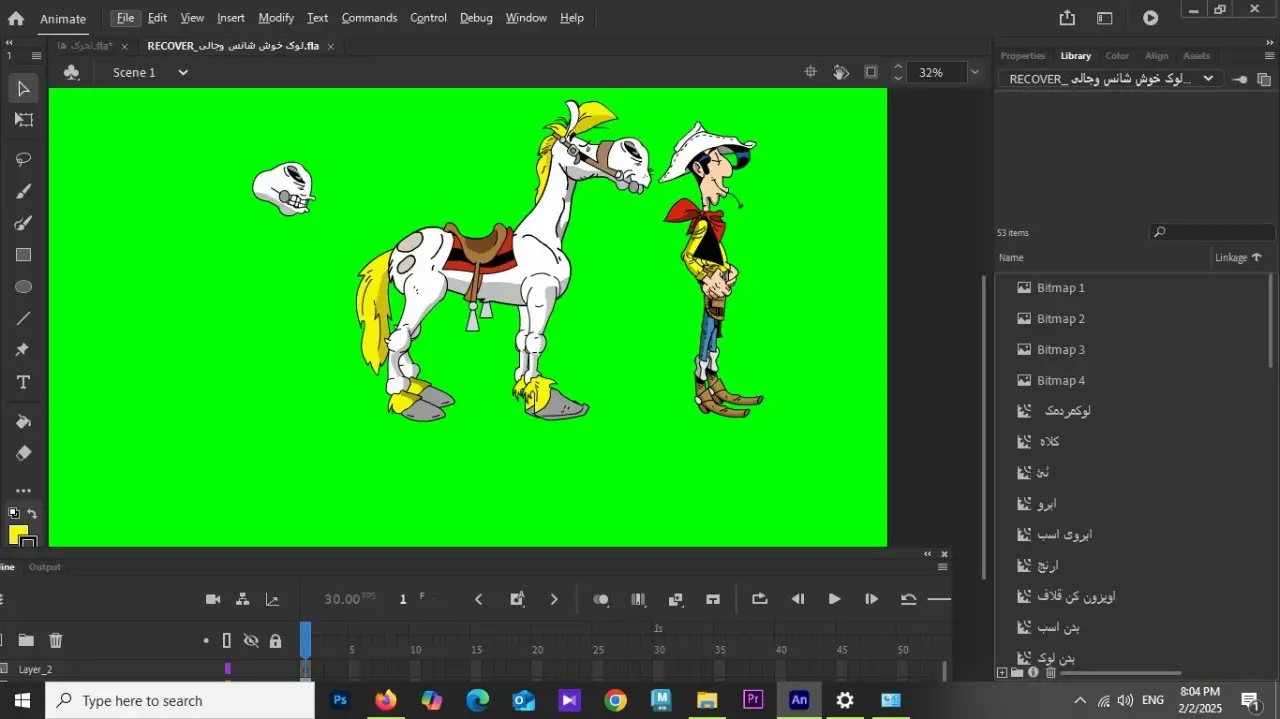Image resolution: width=1280 pixels, height=719 pixels.
Task: Click the purple Layer_2 outline color swatch
Action: pyautogui.click(x=228, y=669)
